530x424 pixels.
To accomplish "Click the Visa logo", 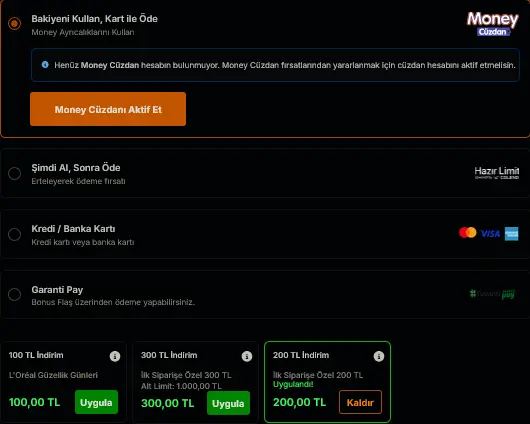I will 490,234.
